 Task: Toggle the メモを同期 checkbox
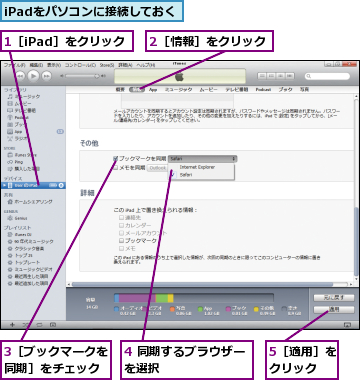(115, 168)
